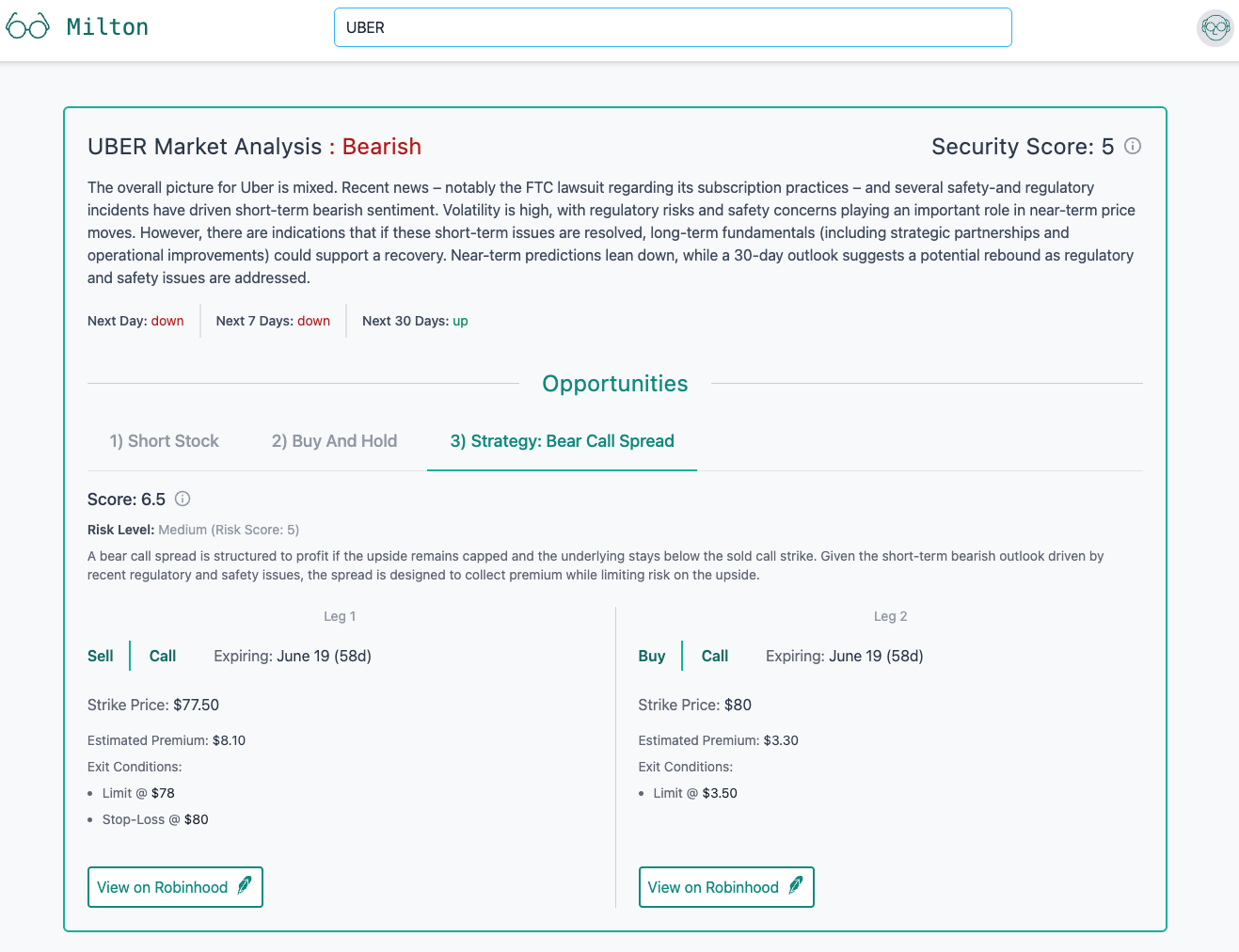Image resolution: width=1239 pixels, height=952 pixels.
Task: Click the Buy label in Leg 2
Action: point(651,656)
